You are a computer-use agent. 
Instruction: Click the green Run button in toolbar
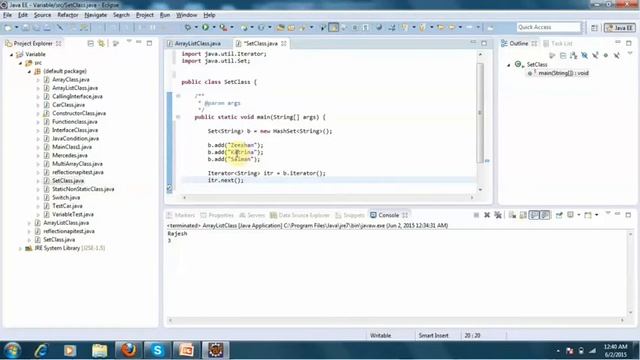click(205, 27)
